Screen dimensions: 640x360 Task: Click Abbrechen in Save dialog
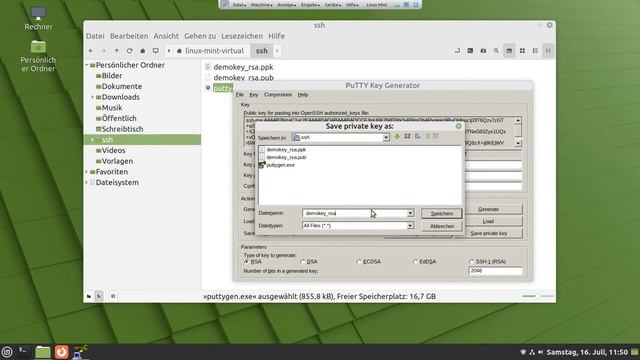(442, 226)
